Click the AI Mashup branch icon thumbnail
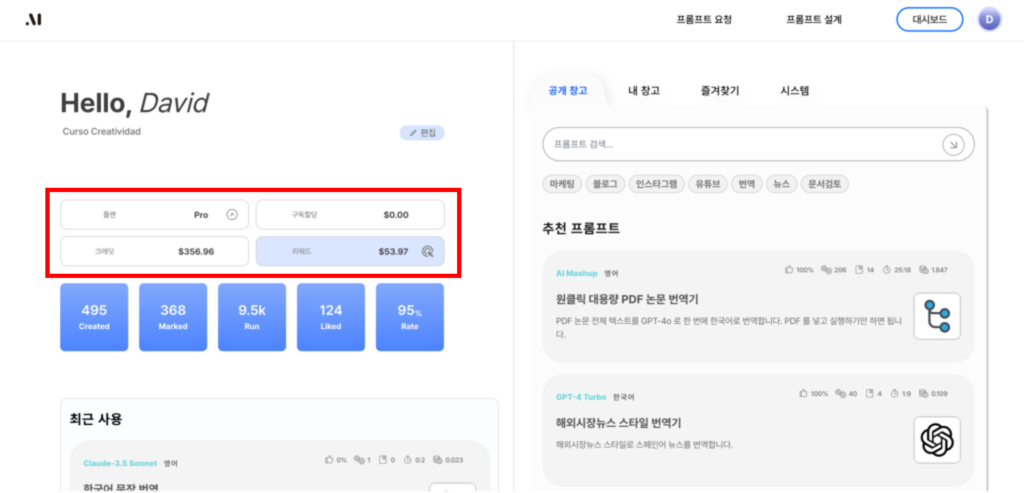1024x493 pixels. click(936, 316)
